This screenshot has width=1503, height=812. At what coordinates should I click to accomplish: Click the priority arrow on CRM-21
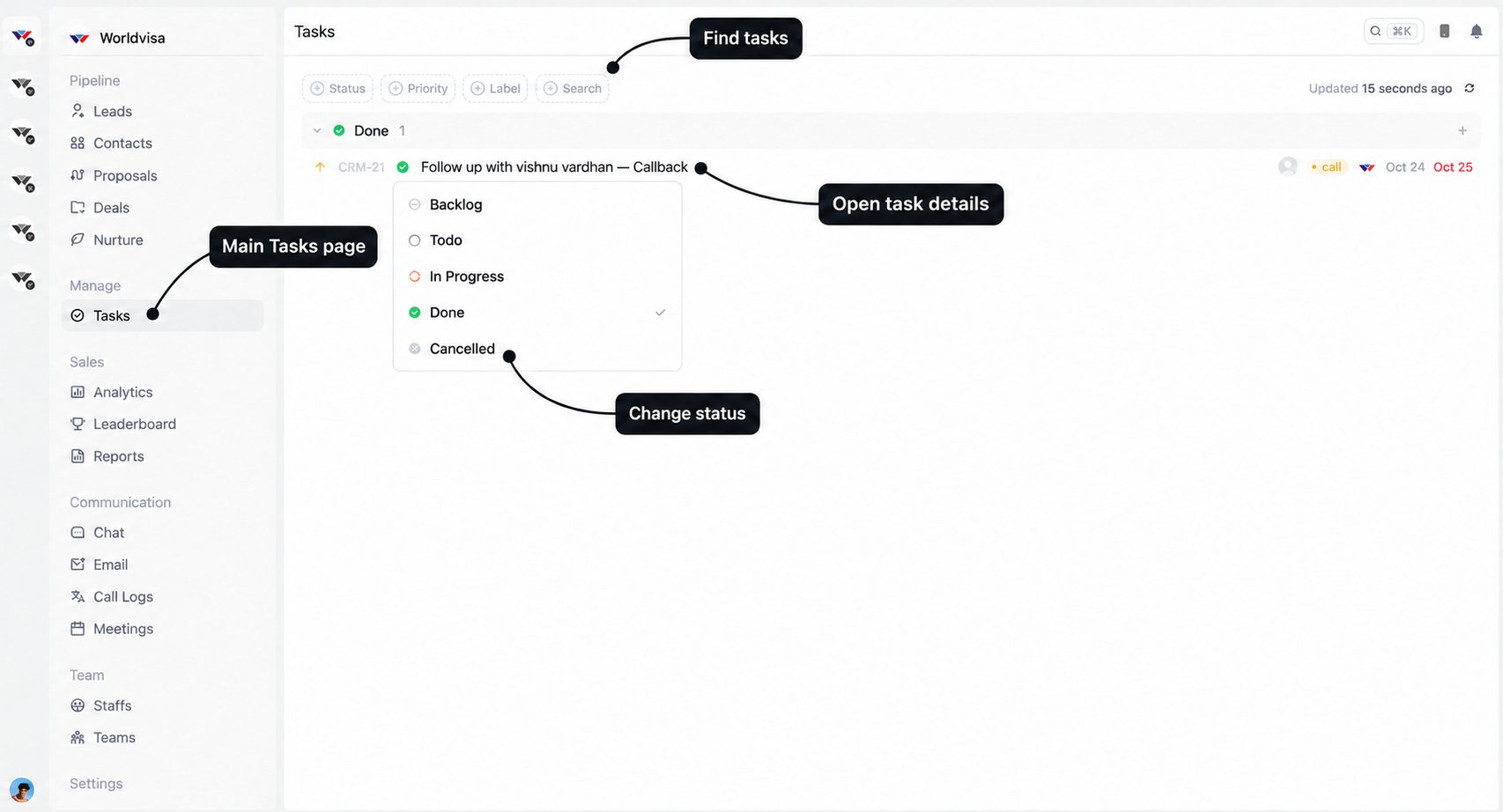[x=321, y=167]
